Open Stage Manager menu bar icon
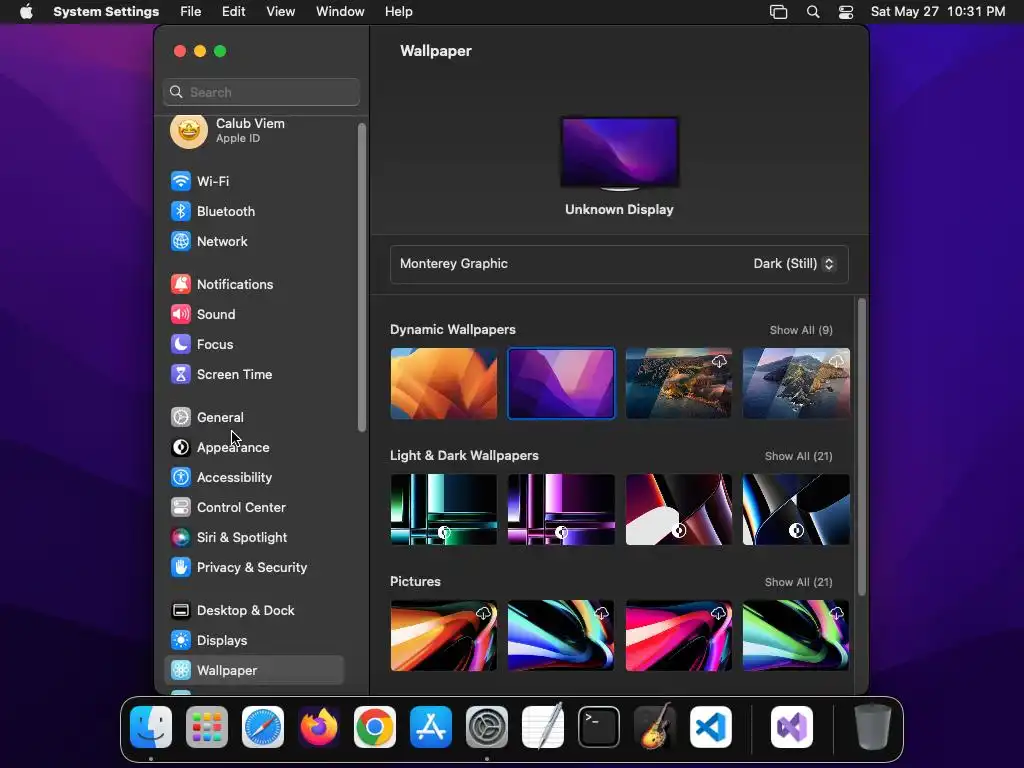 coord(778,12)
